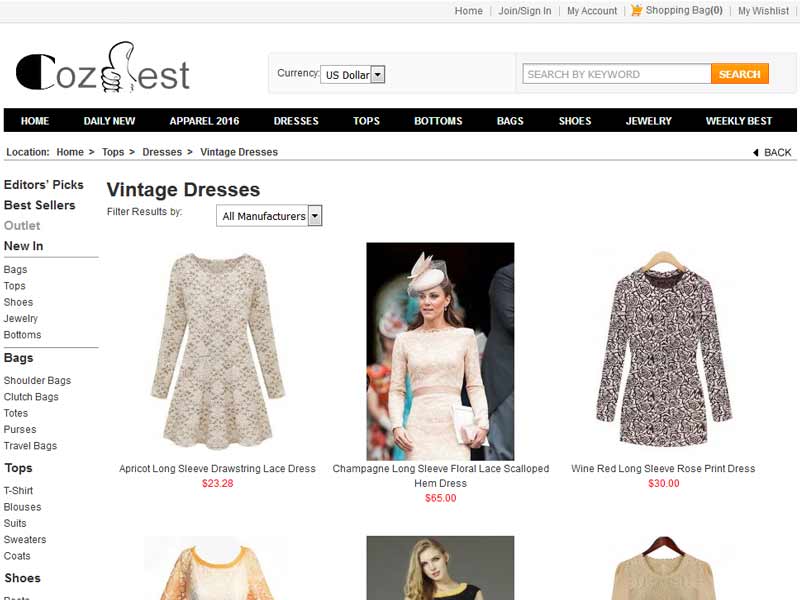Open the Currency US Dollar dropdown
The height and width of the screenshot is (600, 800).
(x=353, y=74)
